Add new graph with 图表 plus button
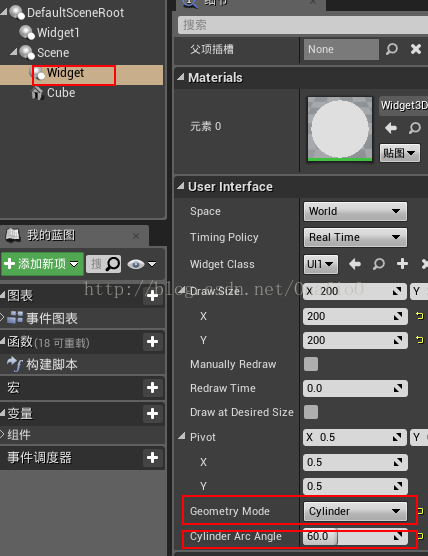Viewport: 428px width, 556px height. tap(152, 295)
